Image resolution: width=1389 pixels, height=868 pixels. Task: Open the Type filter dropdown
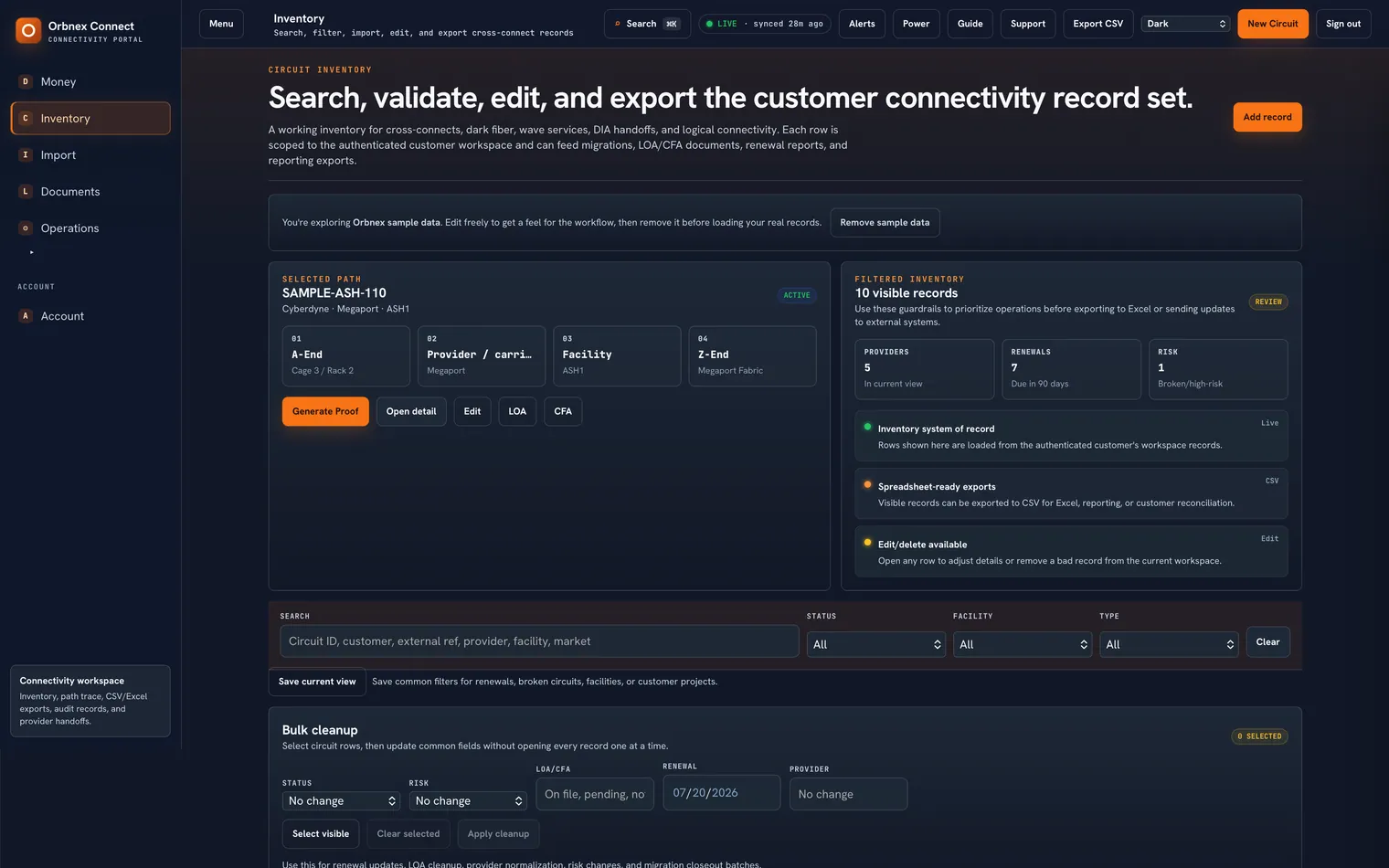(x=1169, y=644)
